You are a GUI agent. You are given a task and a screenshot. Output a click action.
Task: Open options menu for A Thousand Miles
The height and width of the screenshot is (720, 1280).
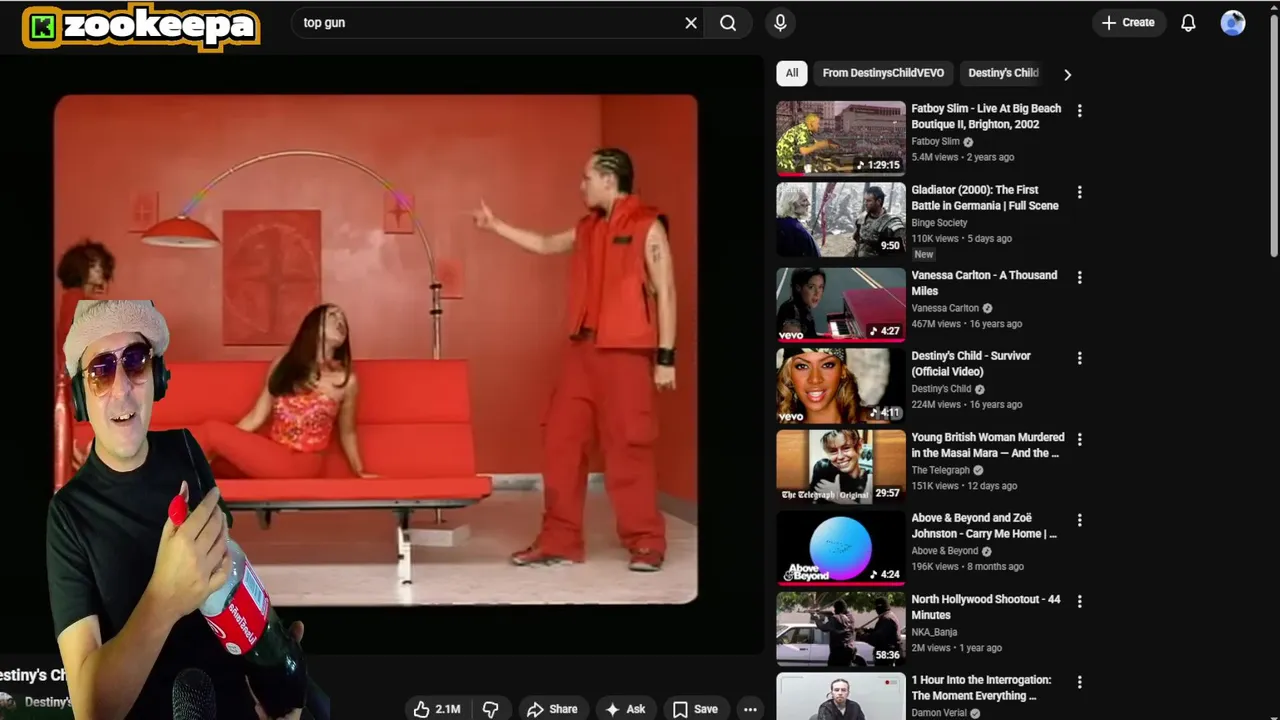click(x=1079, y=277)
